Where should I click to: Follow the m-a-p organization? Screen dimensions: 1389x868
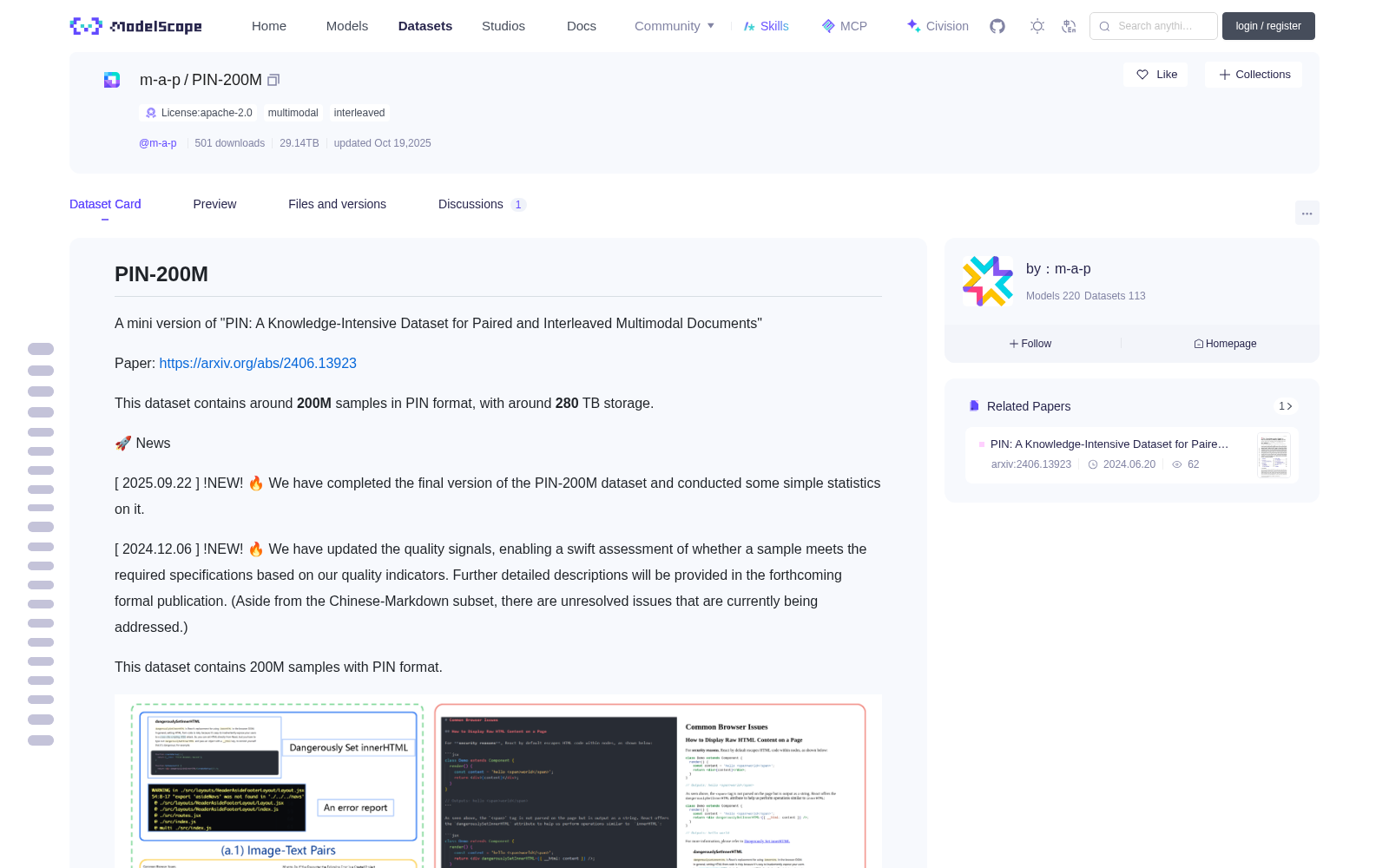coord(1030,344)
